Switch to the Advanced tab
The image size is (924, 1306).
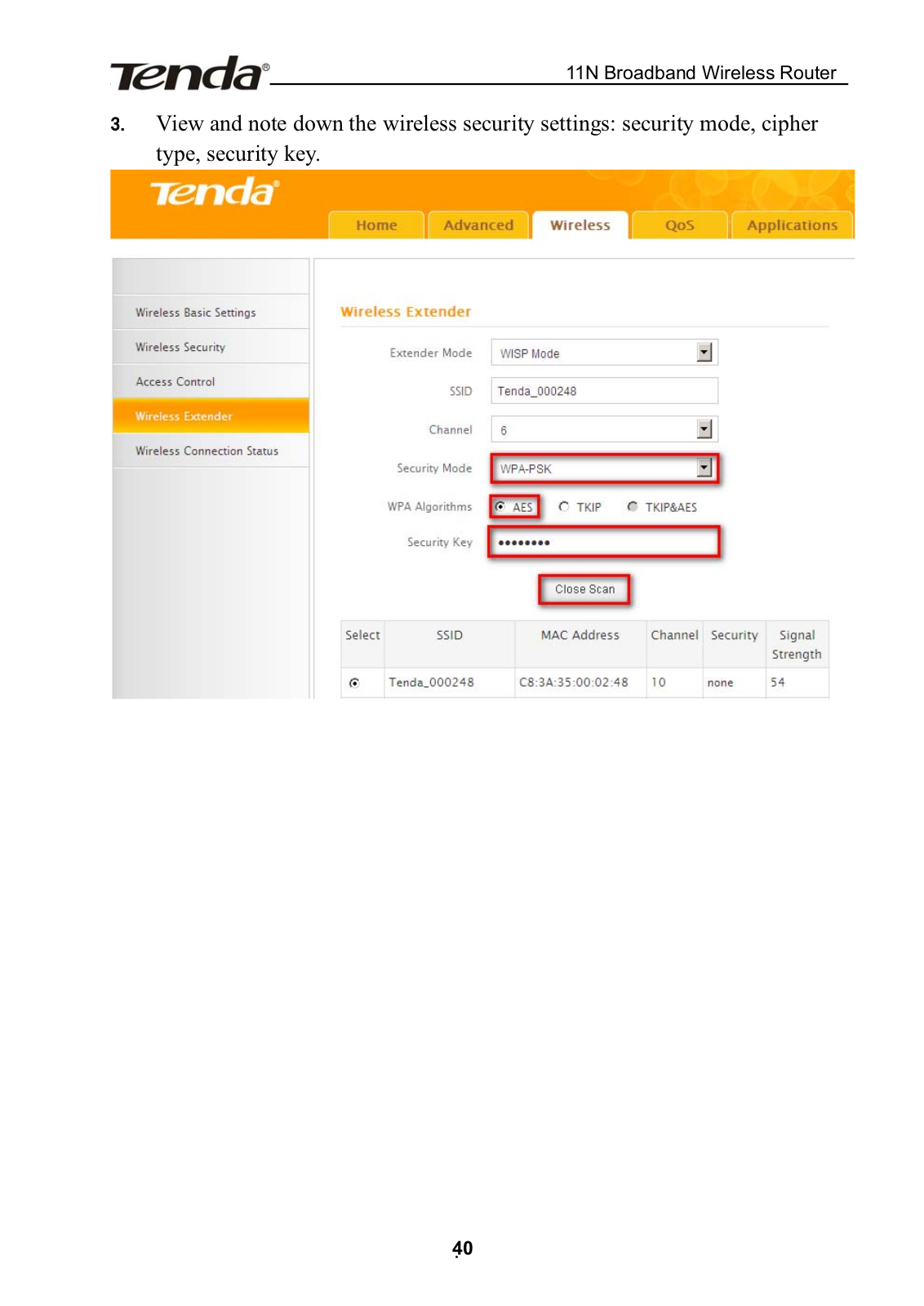click(478, 224)
